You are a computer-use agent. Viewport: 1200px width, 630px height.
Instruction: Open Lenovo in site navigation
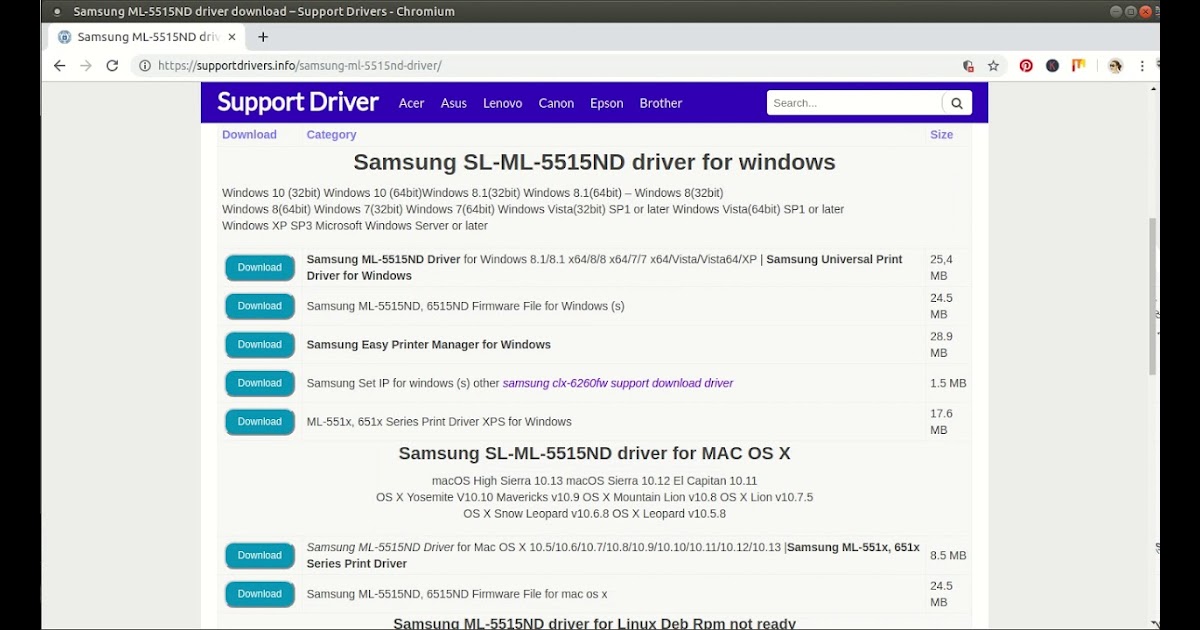(503, 103)
